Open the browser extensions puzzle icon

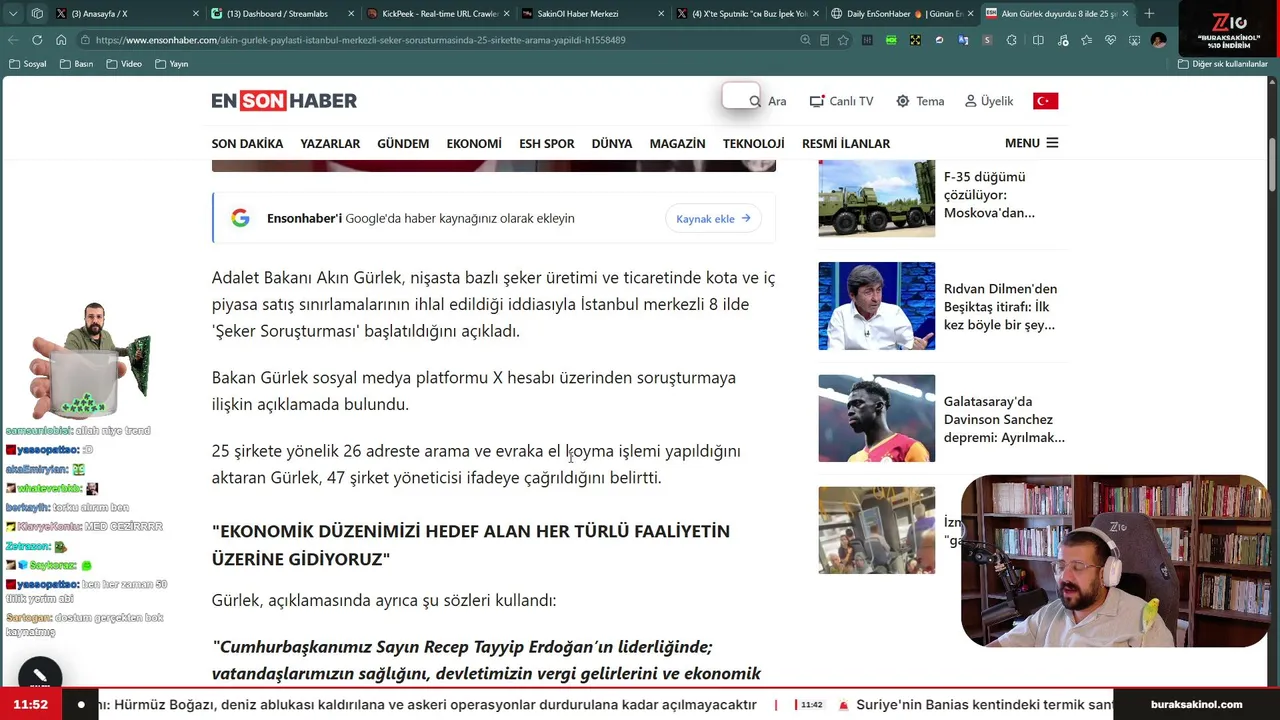1012,40
